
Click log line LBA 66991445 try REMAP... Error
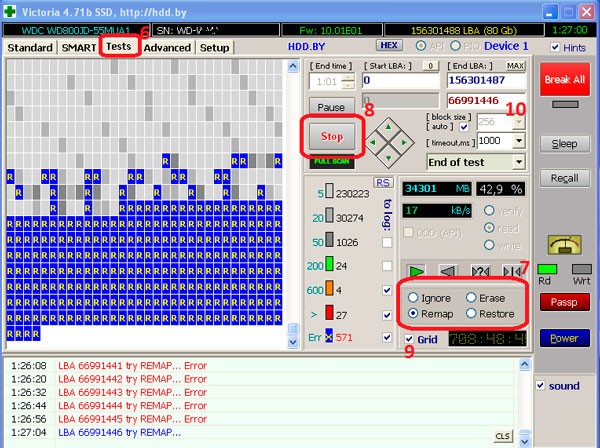[x=132, y=419]
